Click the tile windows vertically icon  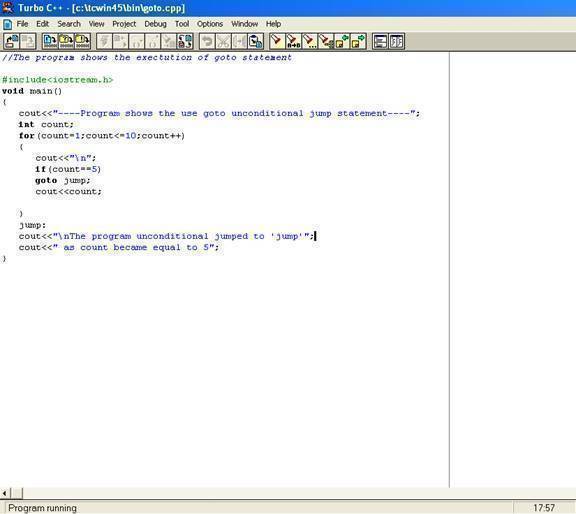click(397, 41)
